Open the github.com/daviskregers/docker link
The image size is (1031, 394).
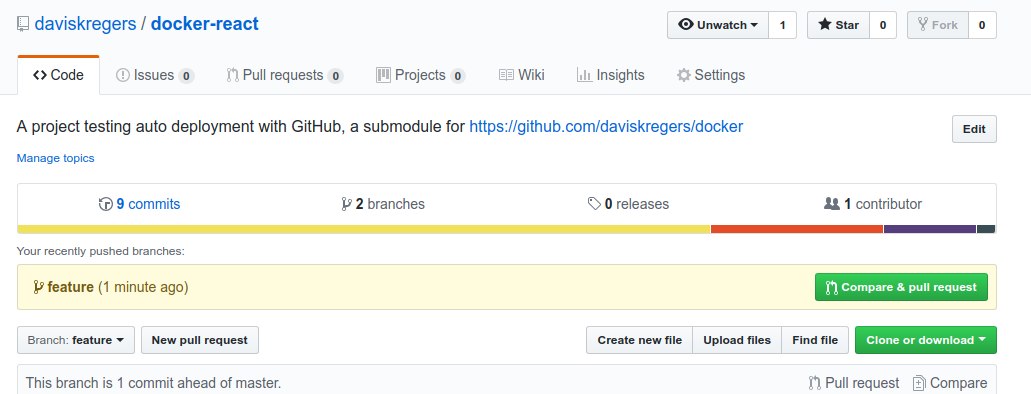coord(606,126)
